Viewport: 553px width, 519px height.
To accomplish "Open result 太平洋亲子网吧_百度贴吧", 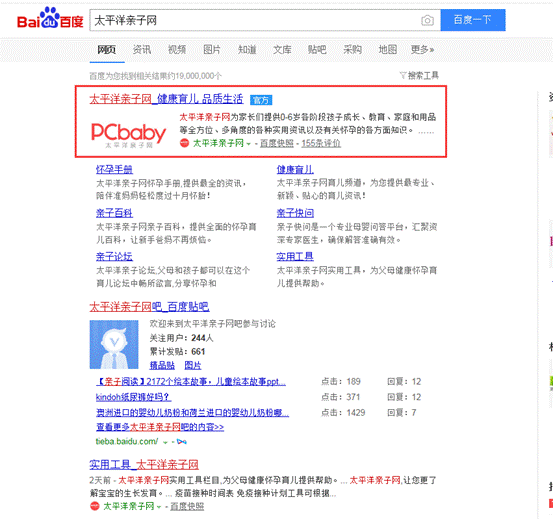I will pos(150,307).
